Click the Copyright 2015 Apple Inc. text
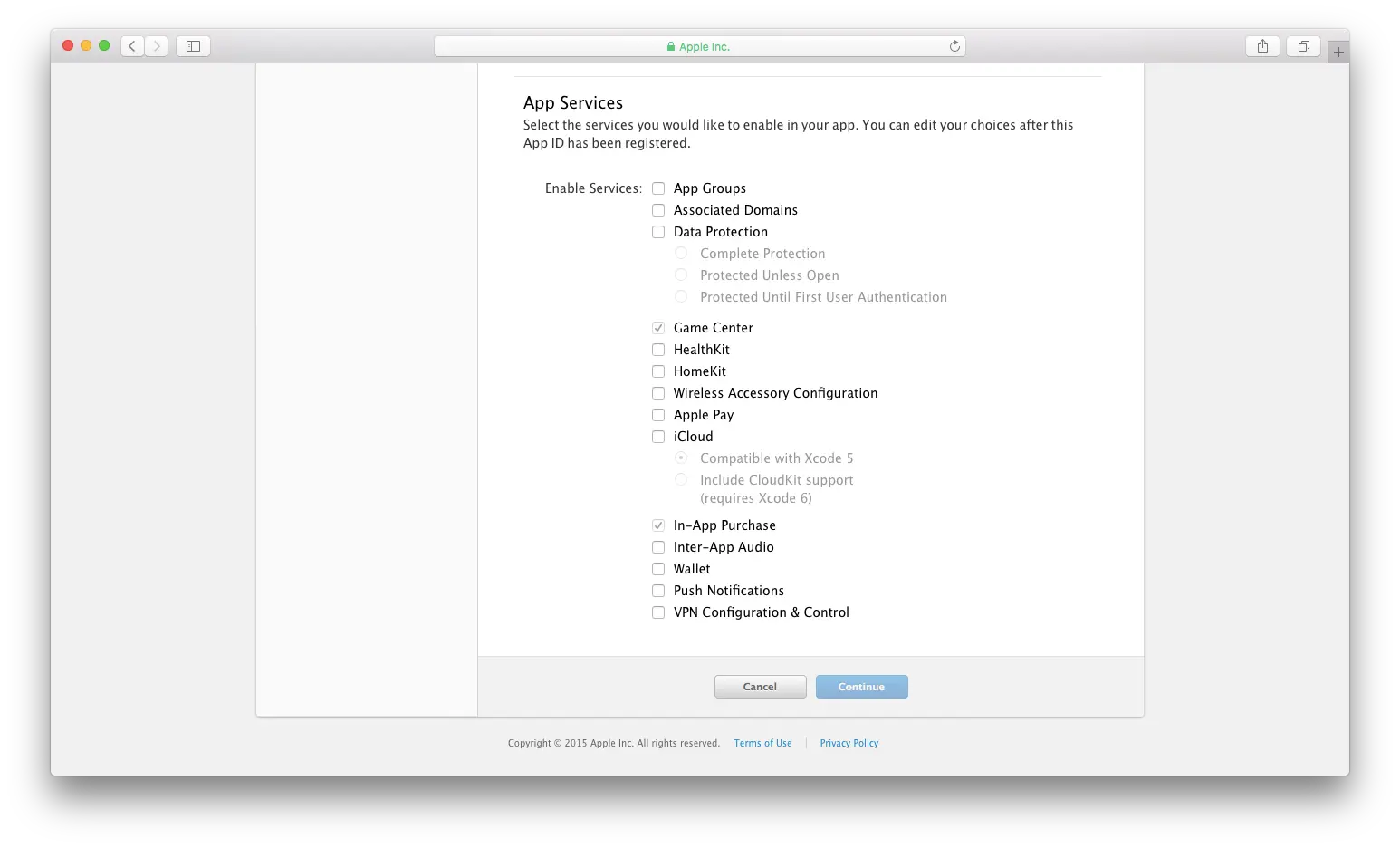This screenshot has width=1400, height=848. pyautogui.click(x=614, y=743)
